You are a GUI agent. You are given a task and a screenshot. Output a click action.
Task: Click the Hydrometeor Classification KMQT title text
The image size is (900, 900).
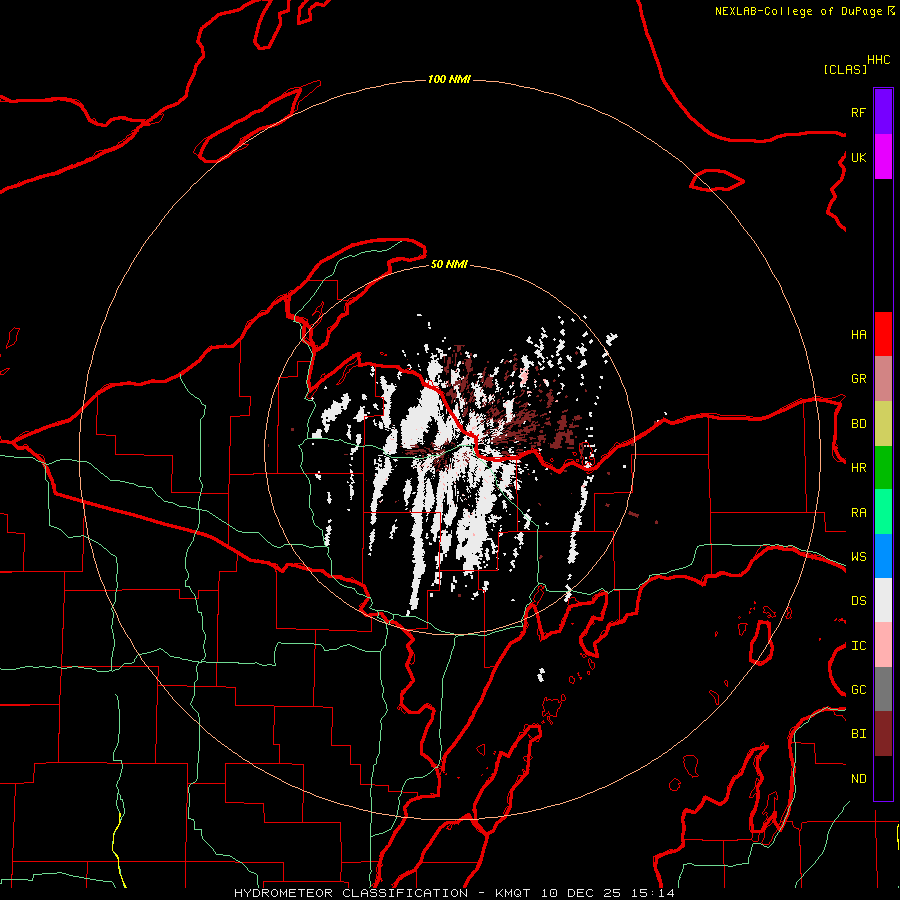[454, 893]
